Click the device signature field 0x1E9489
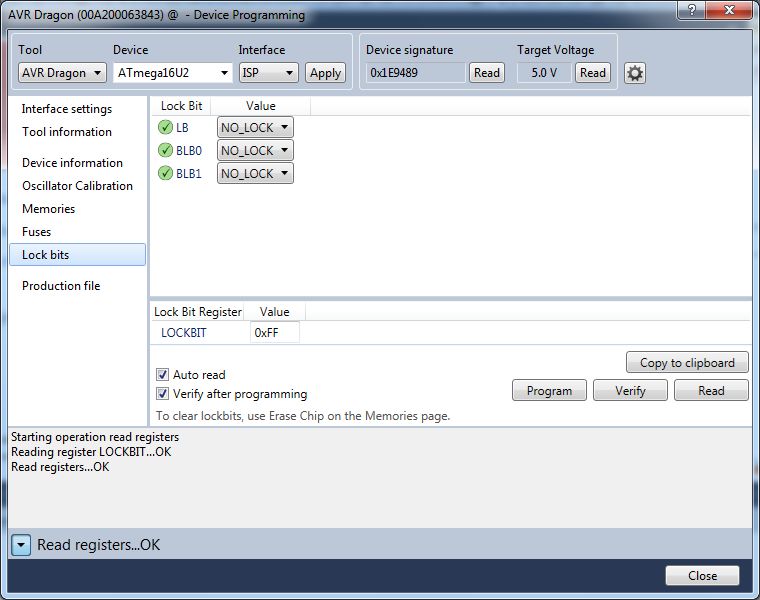The height and width of the screenshot is (600, 760). click(x=416, y=73)
